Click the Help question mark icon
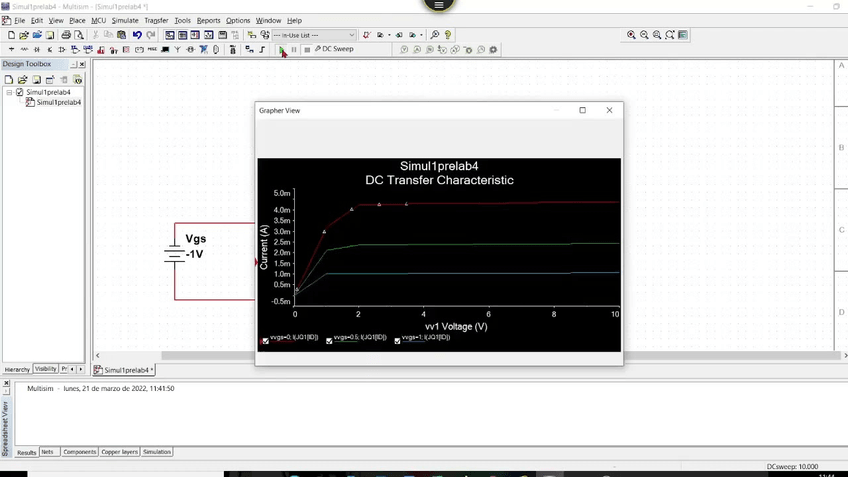The image size is (848, 477). coord(448,35)
